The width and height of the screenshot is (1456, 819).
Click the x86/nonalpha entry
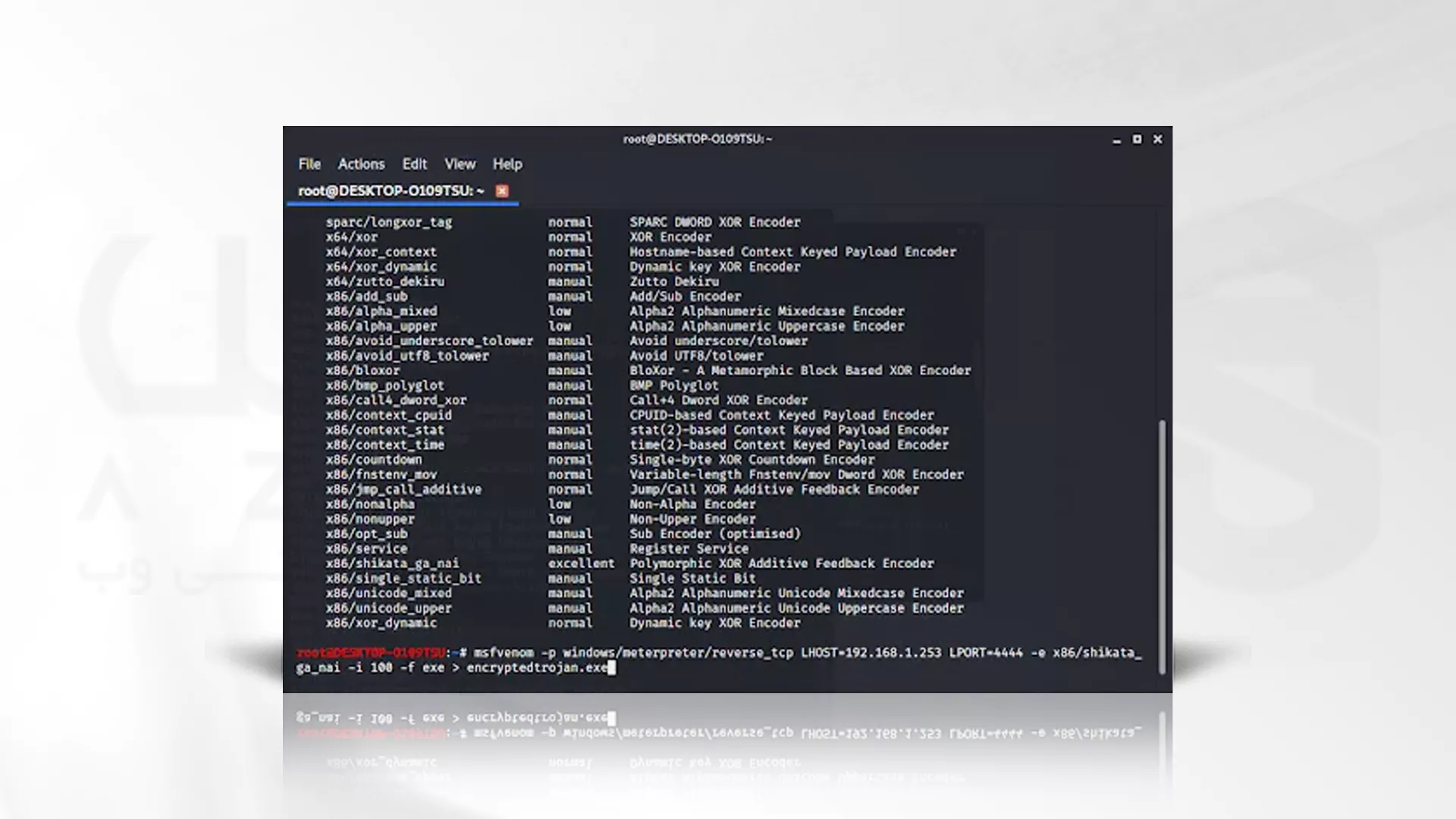coord(370,504)
